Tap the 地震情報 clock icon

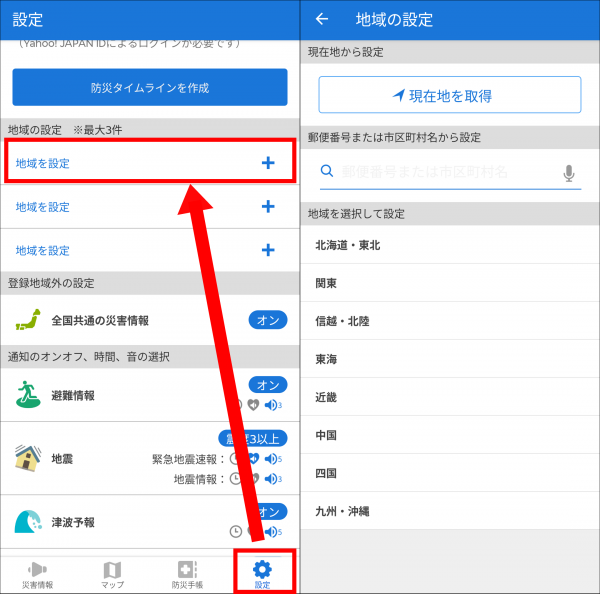pos(235,479)
